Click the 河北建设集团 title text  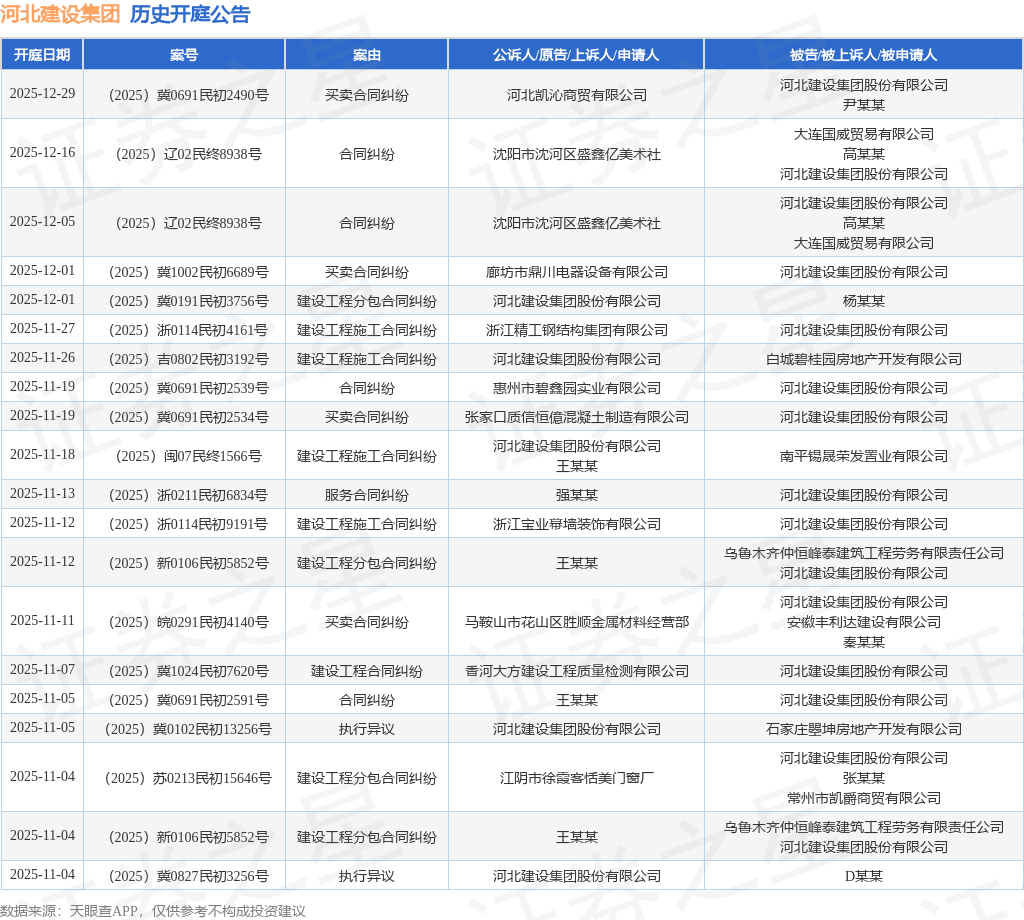60,14
